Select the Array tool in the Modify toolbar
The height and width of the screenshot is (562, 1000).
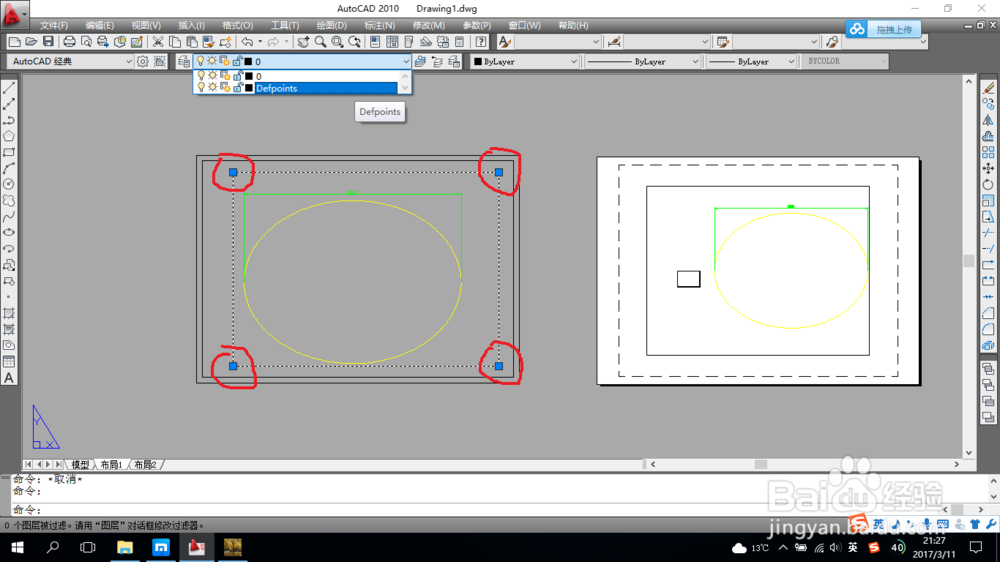click(988, 152)
